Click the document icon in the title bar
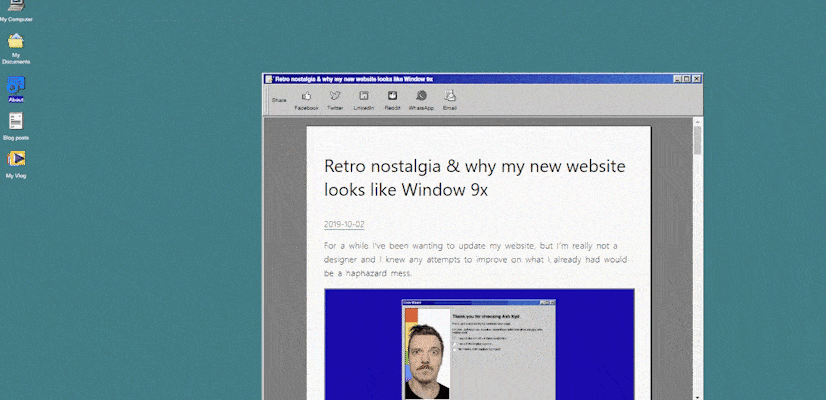This screenshot has width=826, height=400. coord(269,79)
